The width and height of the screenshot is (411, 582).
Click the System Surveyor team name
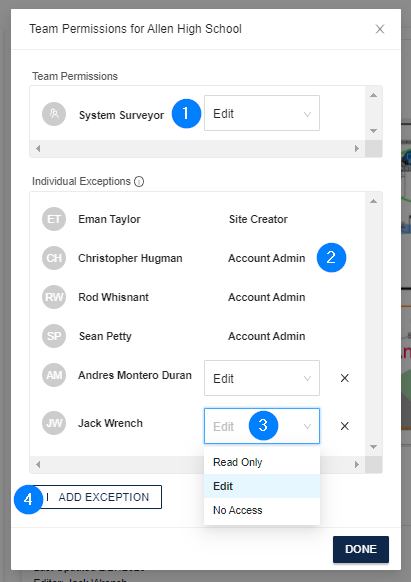click(x=121, y=115)
